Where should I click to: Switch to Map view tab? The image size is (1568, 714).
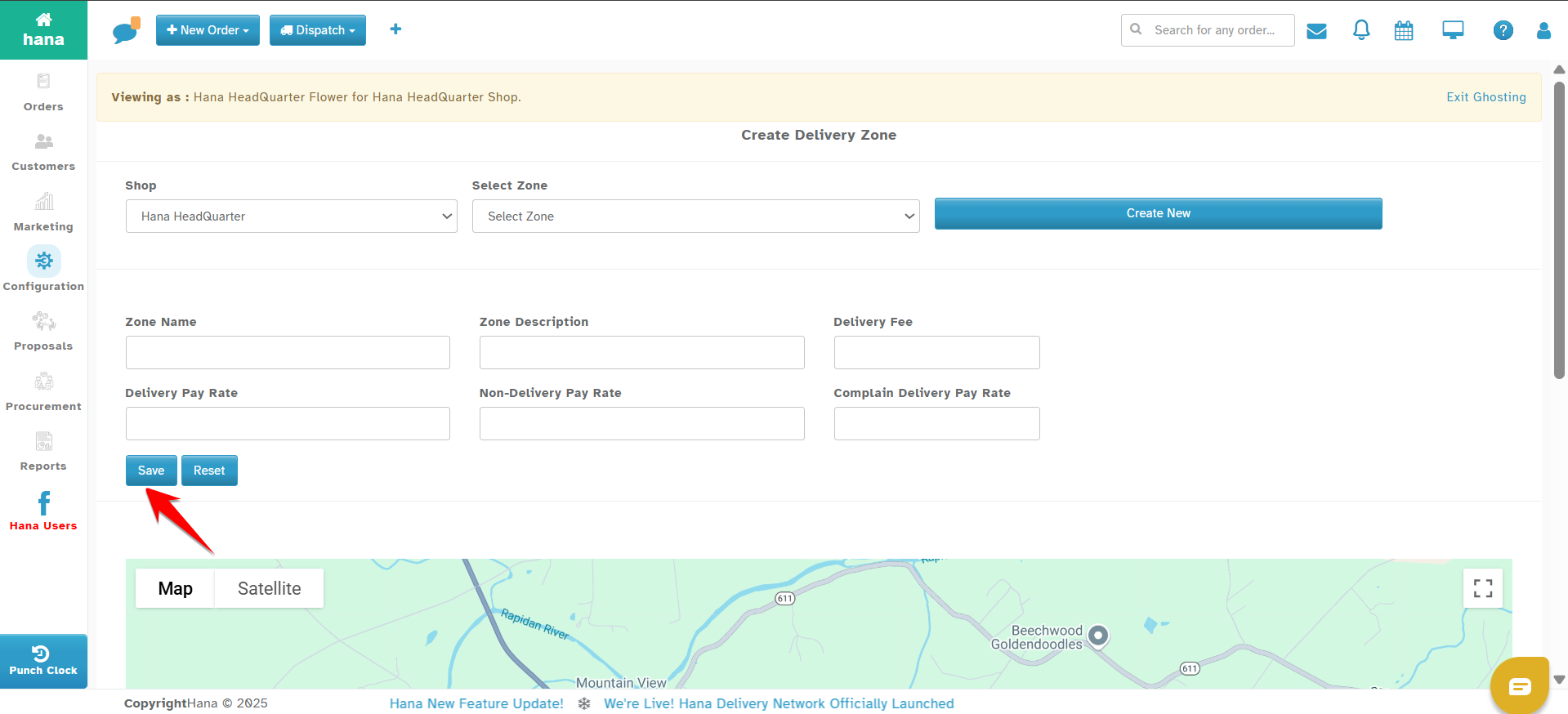[175, 588]
